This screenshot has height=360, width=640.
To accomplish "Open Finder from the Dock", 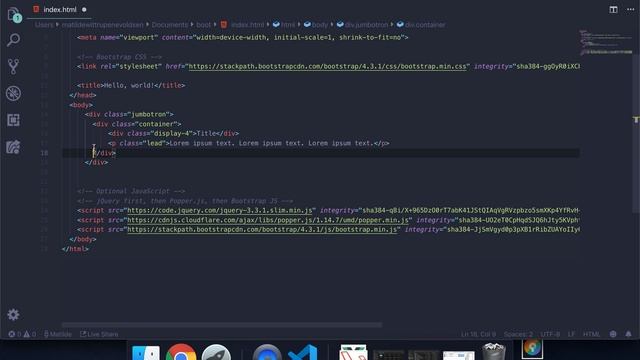I will 146,353.
